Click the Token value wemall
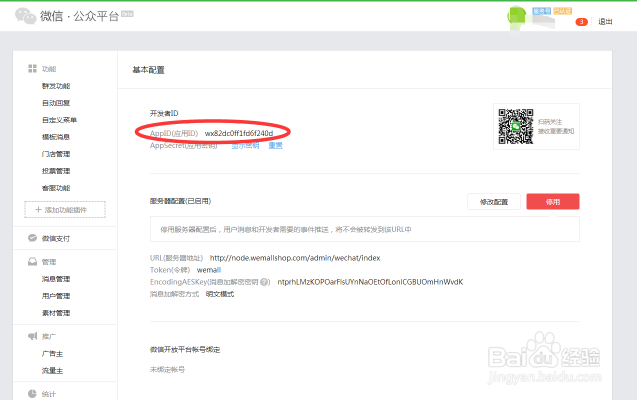637x400 pixels. point(209,270)
